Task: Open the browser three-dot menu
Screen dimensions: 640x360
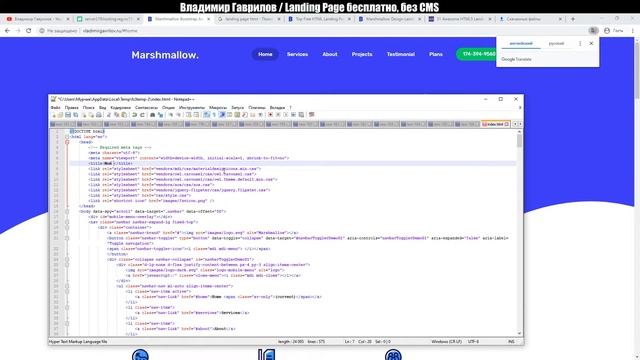Action: click(633, 31)
